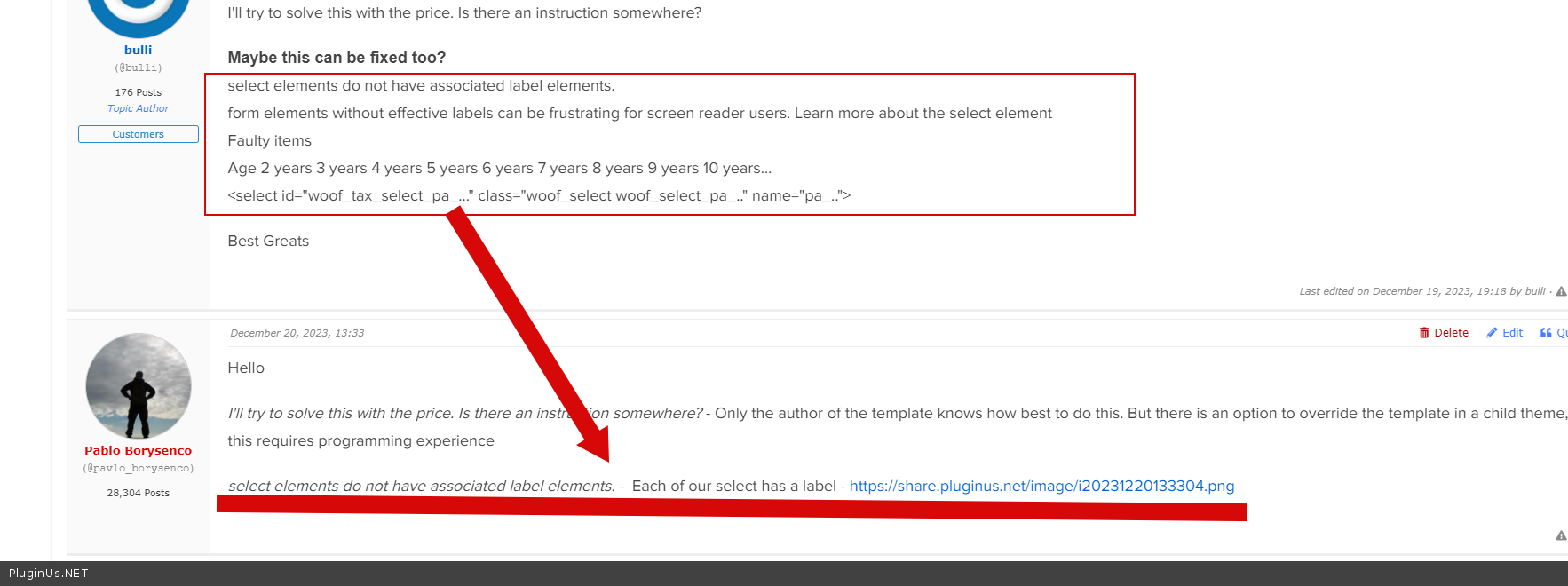Click report warning icon on bulli's post
The height and width of the screenshot is (586, 1568).
coord(1561,291)
